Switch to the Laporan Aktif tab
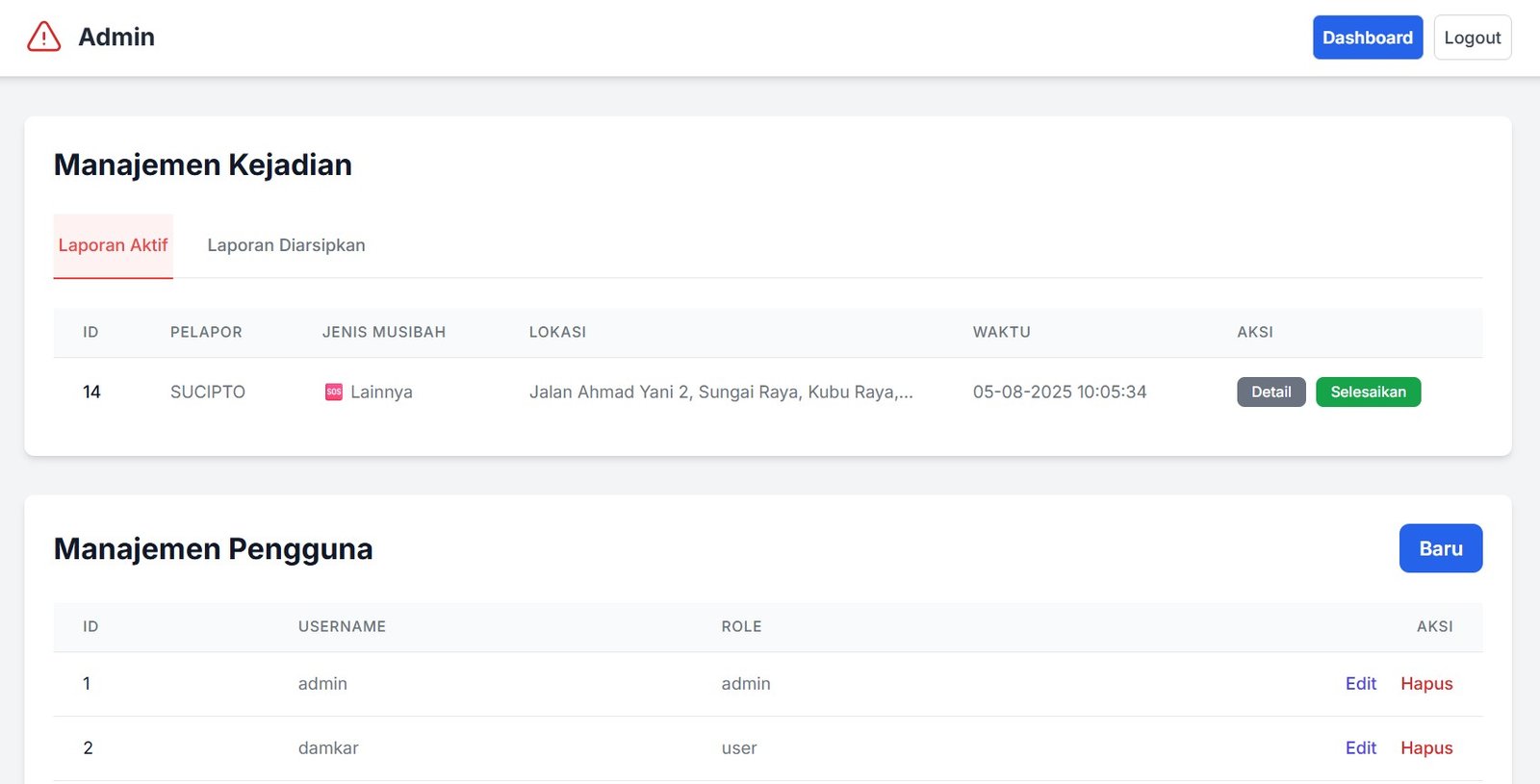 tap(113, 245)
